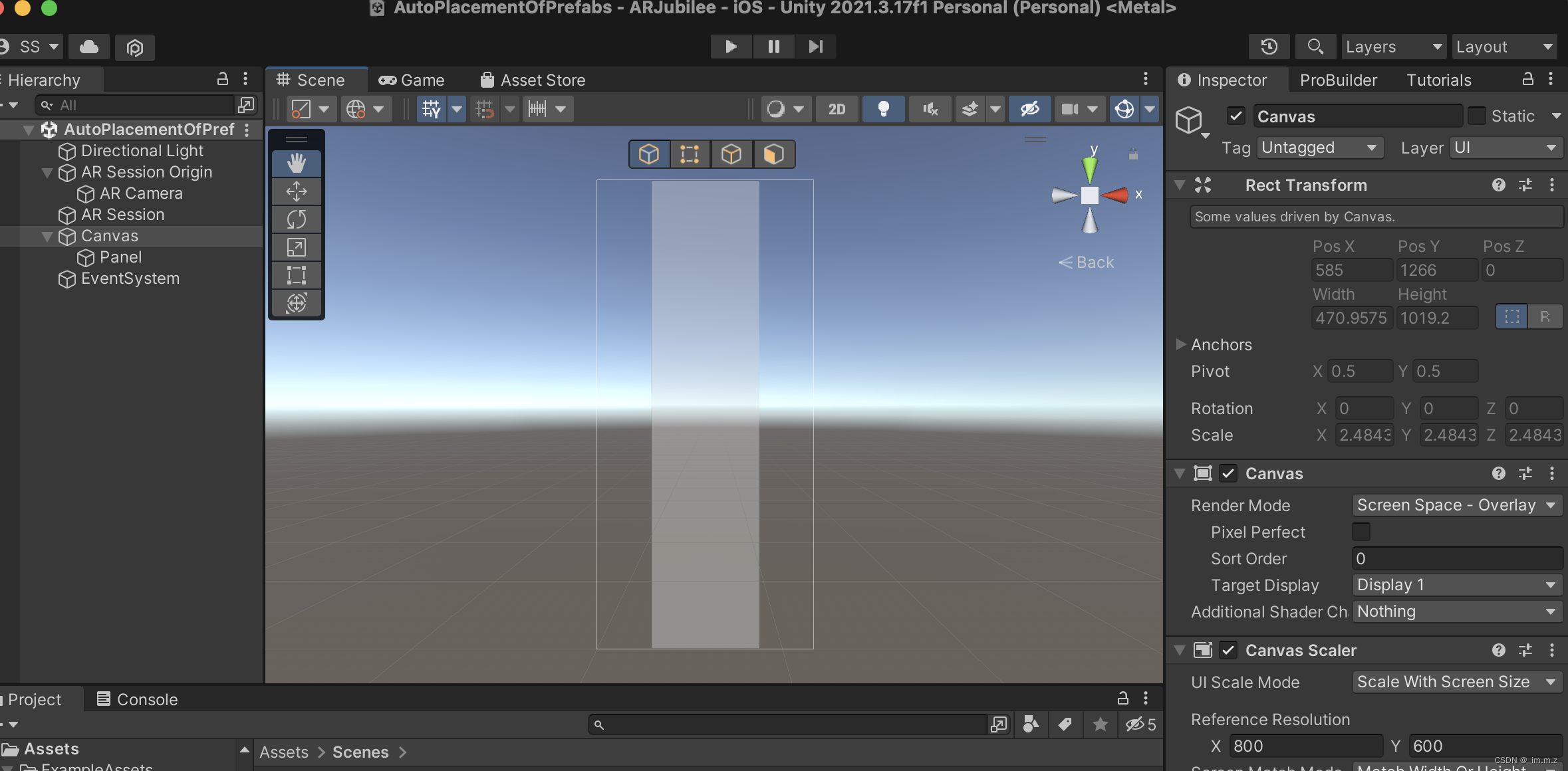Switch to the Game tab
This screenshot has width=1568, height=771.
(412, 80)
